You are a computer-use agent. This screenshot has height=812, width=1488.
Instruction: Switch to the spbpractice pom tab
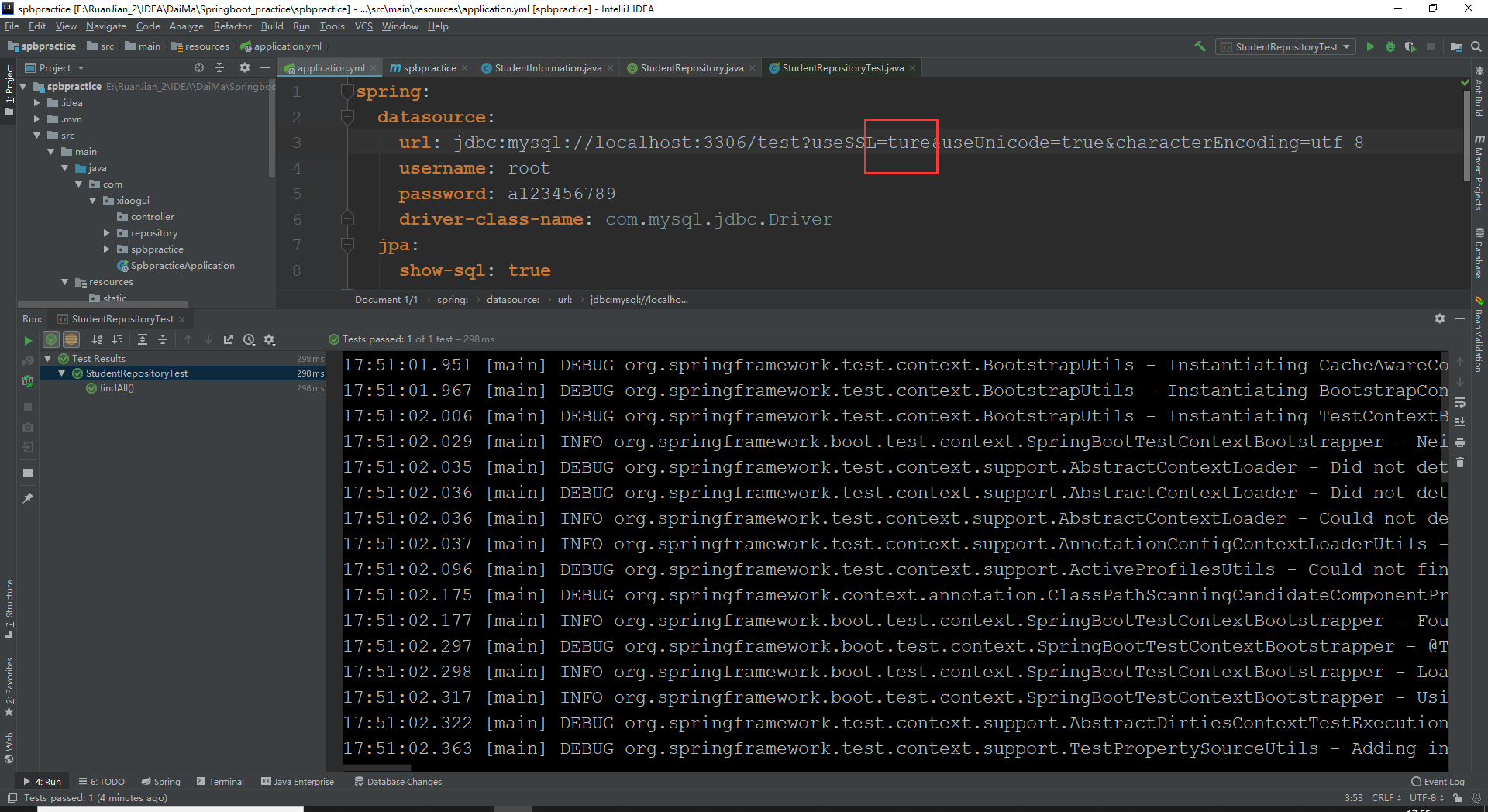429,68
